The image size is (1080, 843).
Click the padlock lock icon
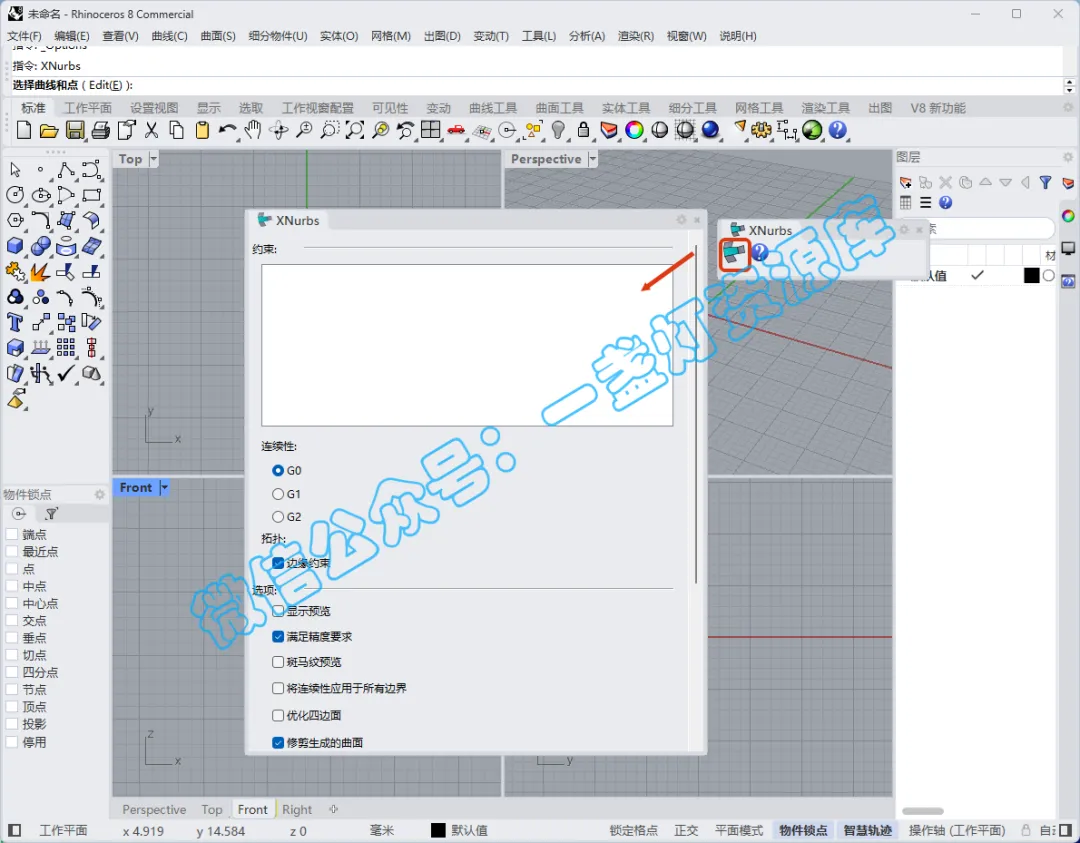pos(583,129)
